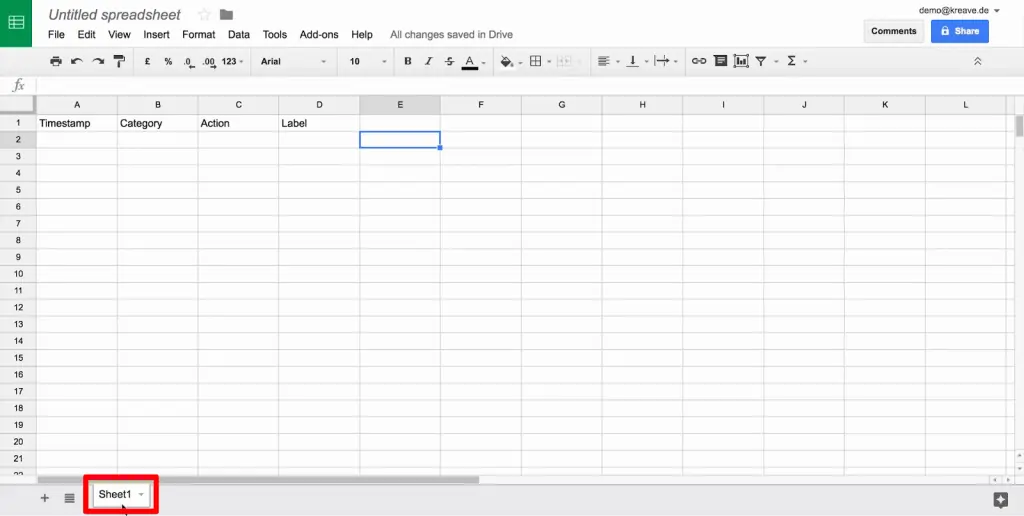
Task: Expand horizontal align dropdown arrow
Action: [618, 62]
